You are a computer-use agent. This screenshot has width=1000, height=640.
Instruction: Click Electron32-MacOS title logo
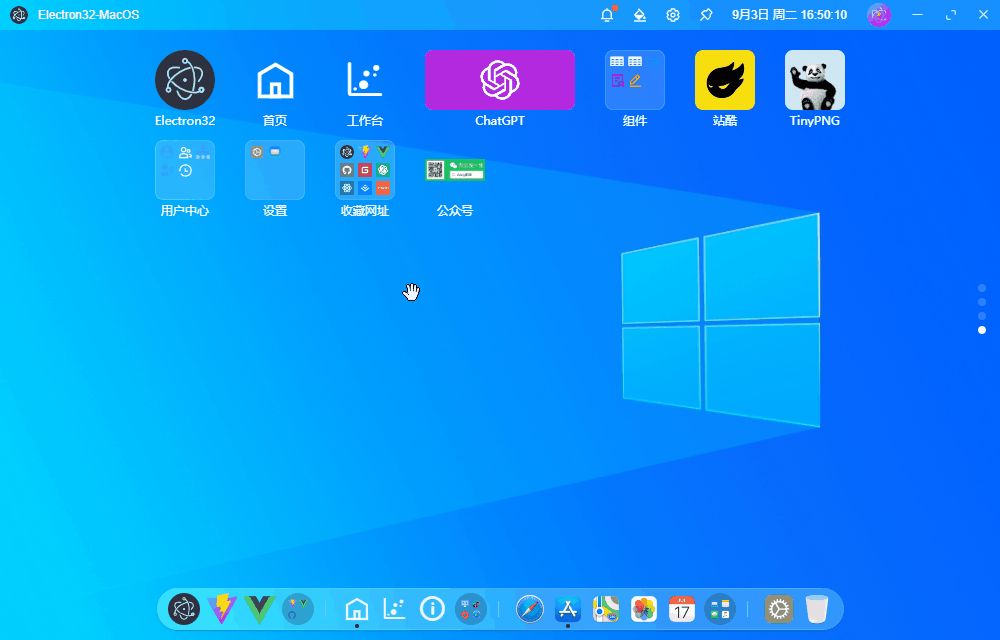pyautogui.click(x=19, y=15)
